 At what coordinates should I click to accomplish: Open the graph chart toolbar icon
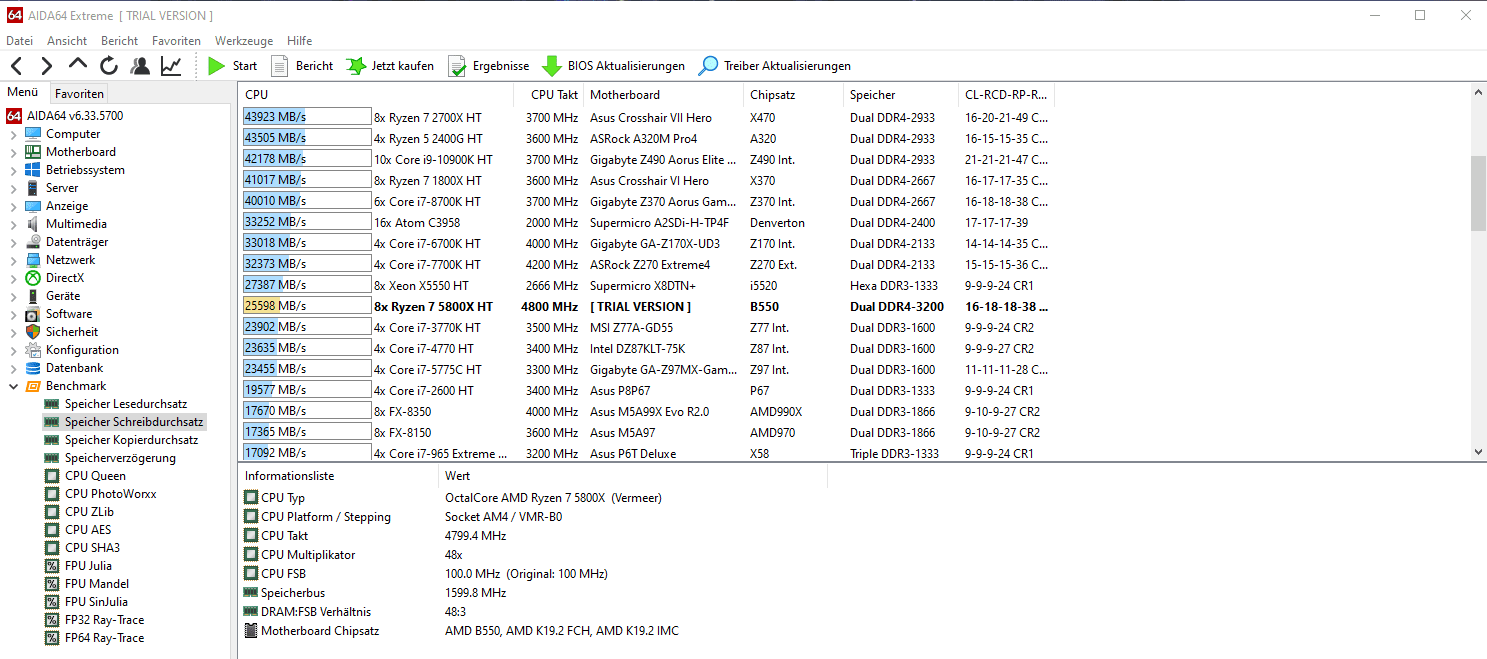pyautogui.click(x=171, y=66)
